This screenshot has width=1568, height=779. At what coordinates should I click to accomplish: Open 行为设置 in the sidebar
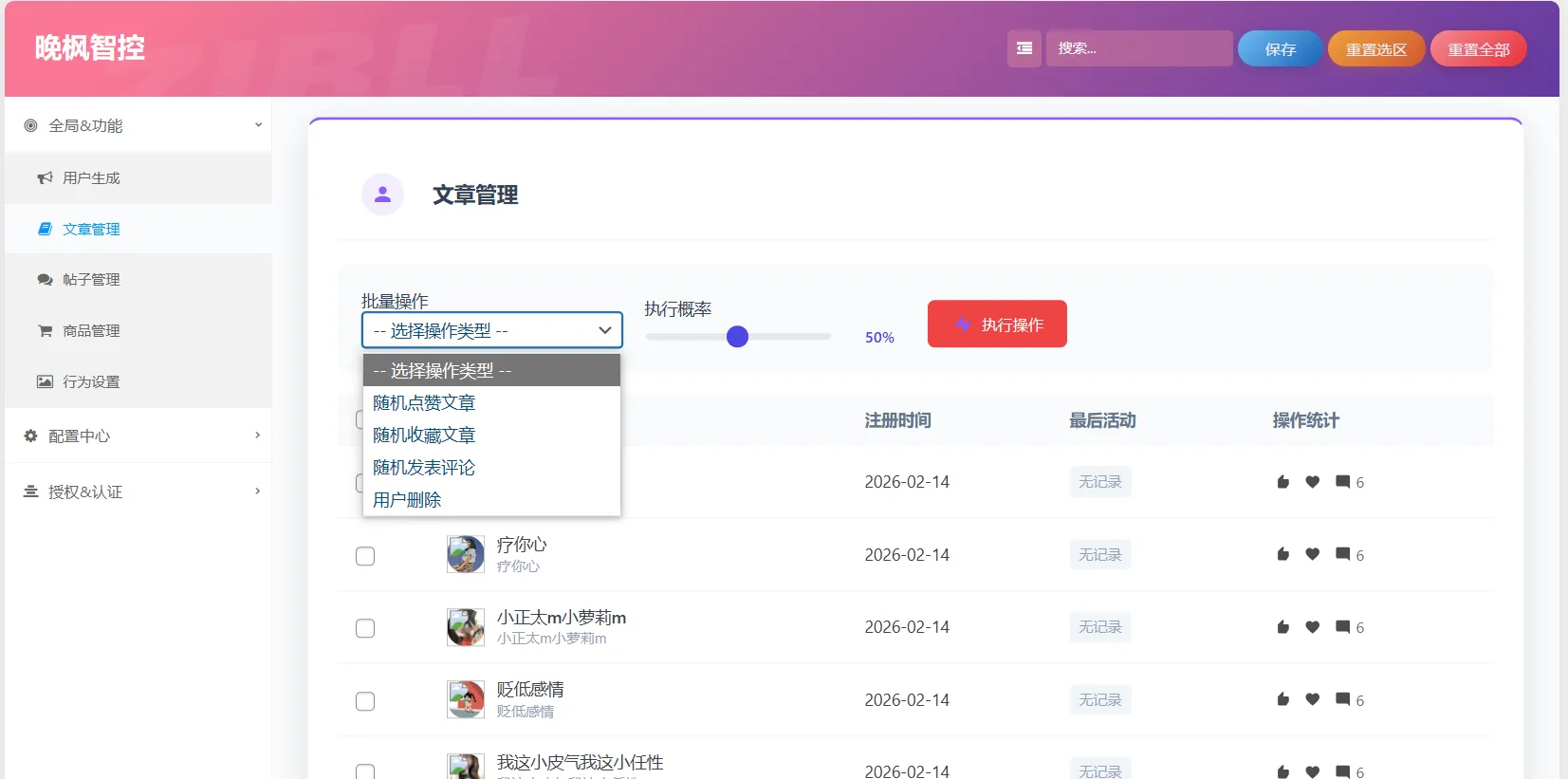[138, 381]
